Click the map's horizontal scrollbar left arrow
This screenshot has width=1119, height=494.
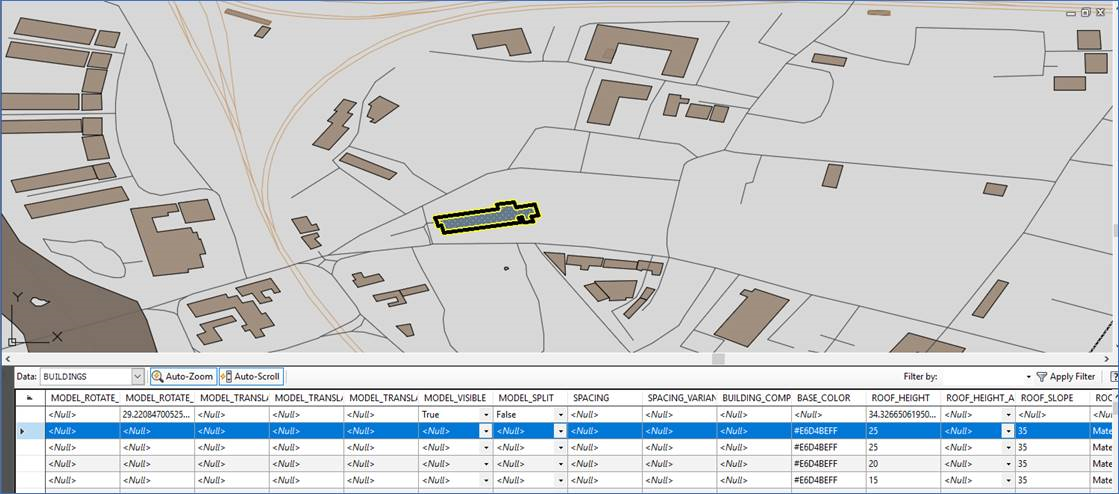6,358
